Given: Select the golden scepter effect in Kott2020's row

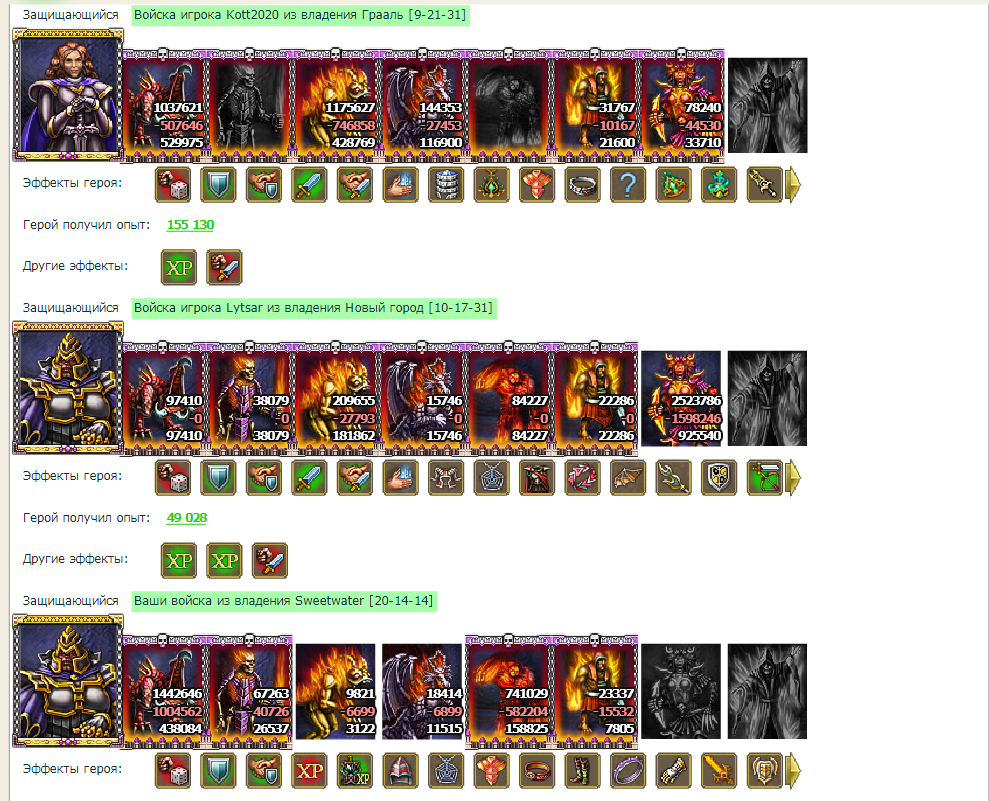Looking at the screenshot, I should click(764, 185).
